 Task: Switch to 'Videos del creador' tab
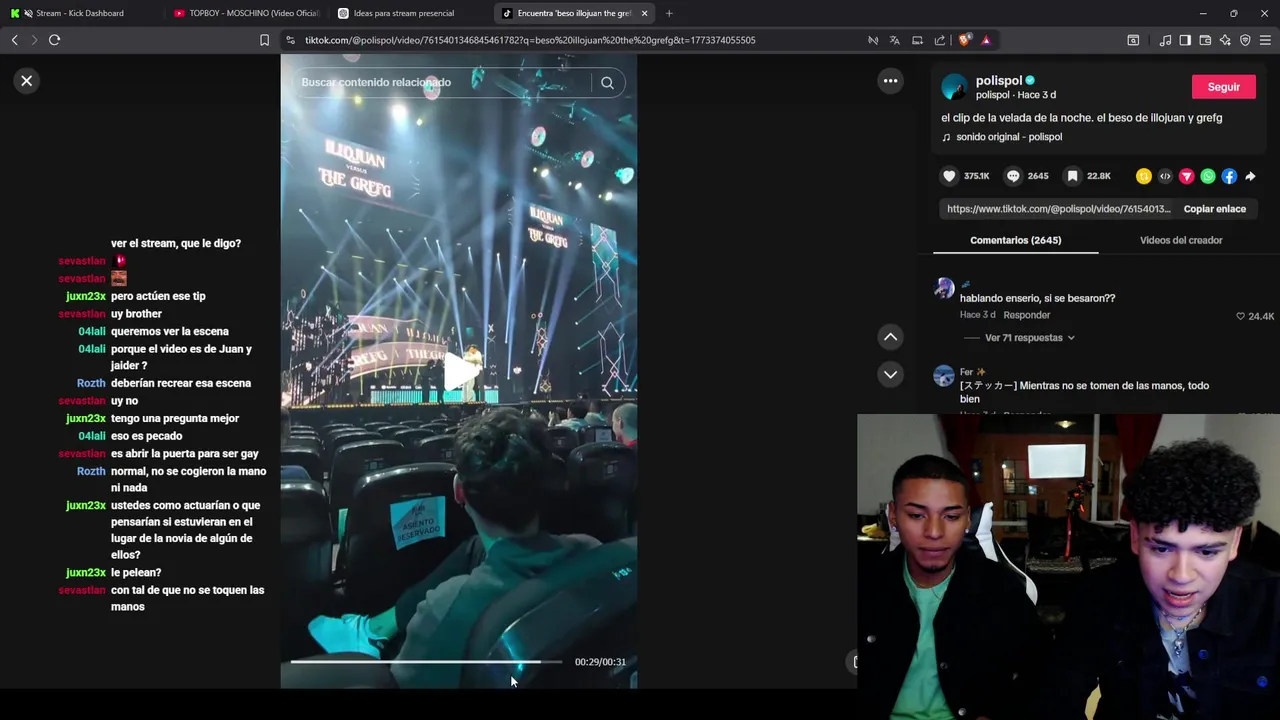pyautogui.click(x=1181, y=240)
